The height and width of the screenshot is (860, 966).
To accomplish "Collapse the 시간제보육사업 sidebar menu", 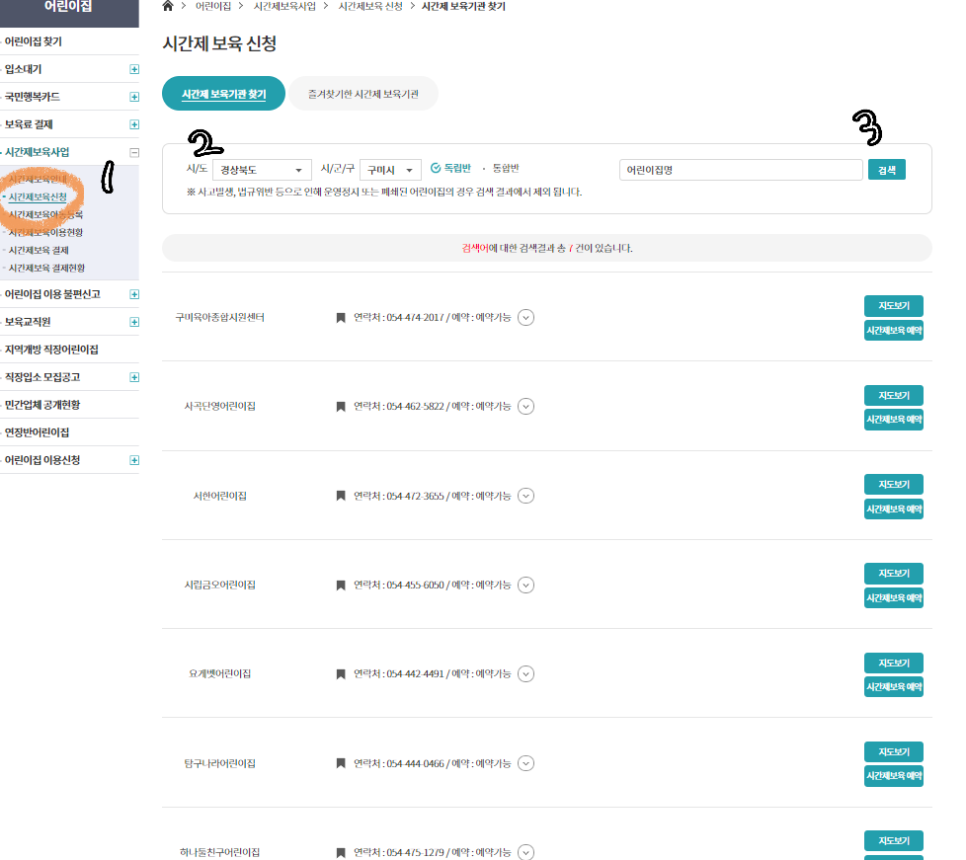I will click(134, 152).
